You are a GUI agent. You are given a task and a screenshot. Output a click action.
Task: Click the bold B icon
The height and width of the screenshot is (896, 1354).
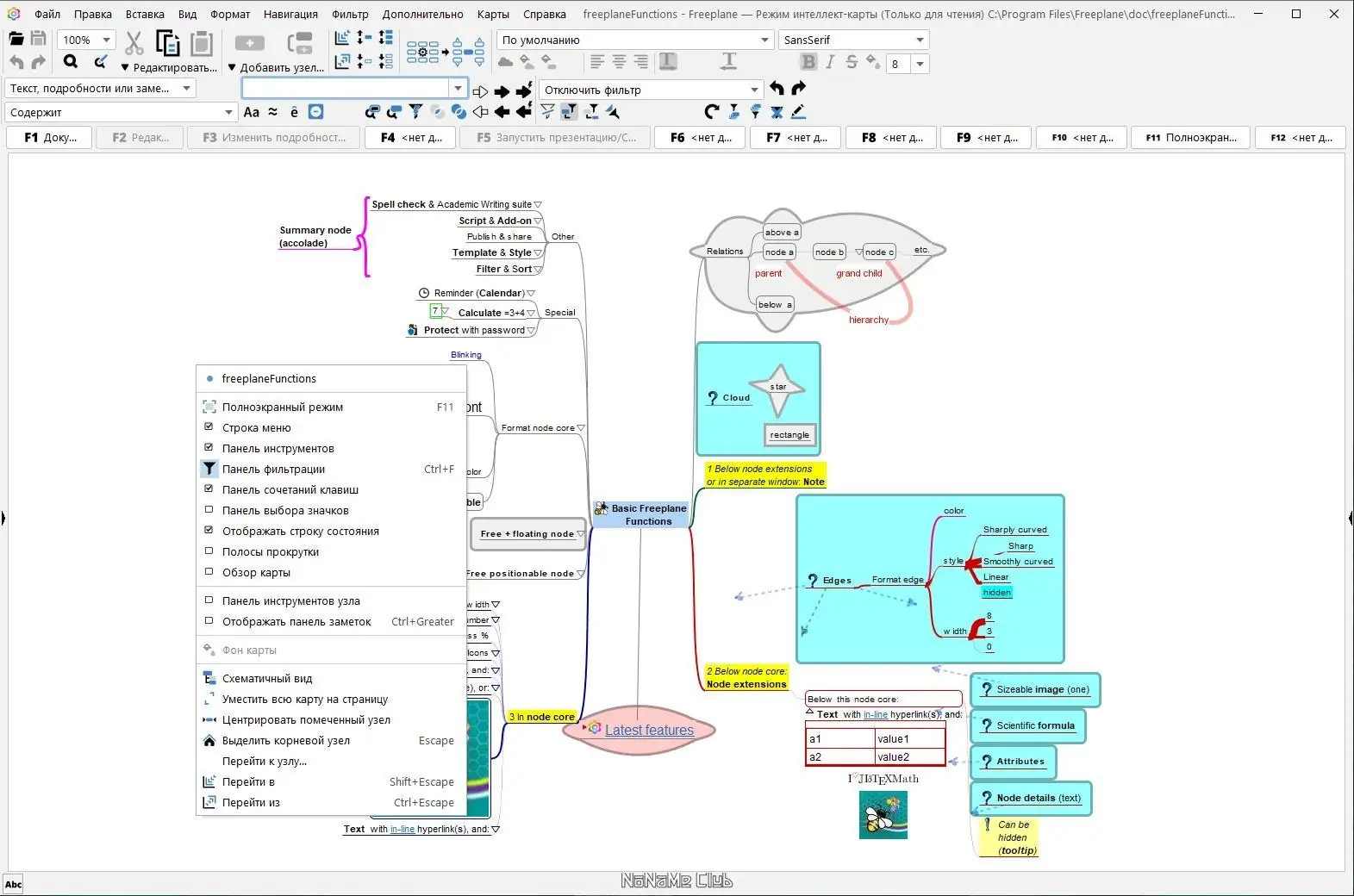click(808, 62)
